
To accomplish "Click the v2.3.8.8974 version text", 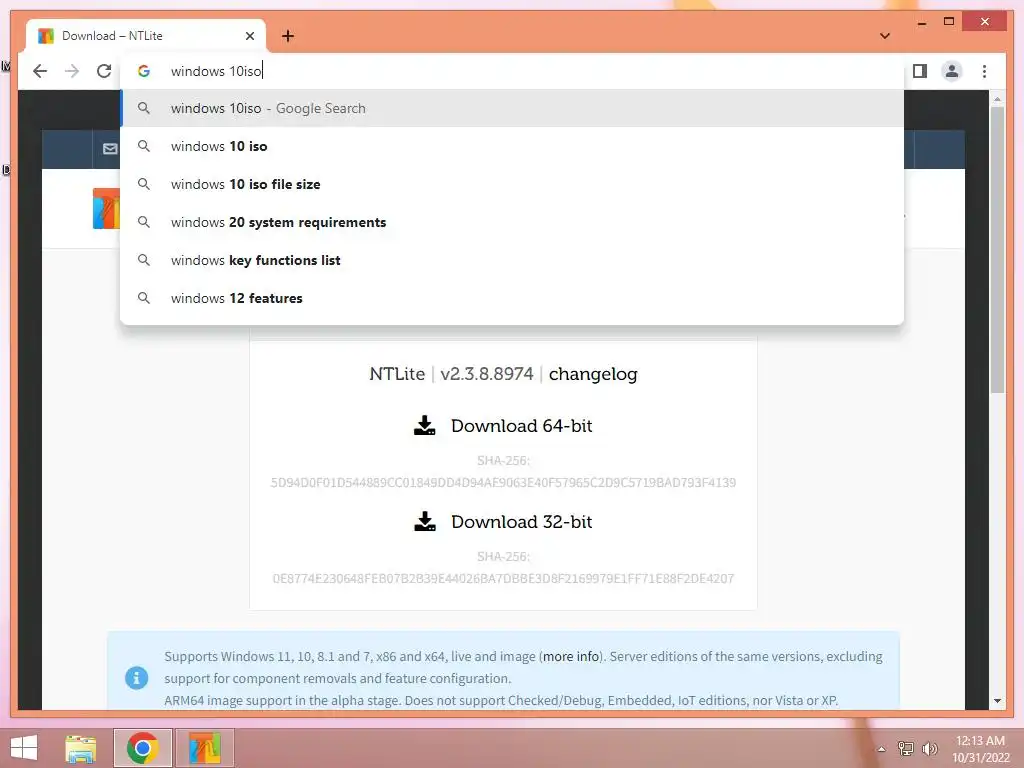I will coord(487,374).
